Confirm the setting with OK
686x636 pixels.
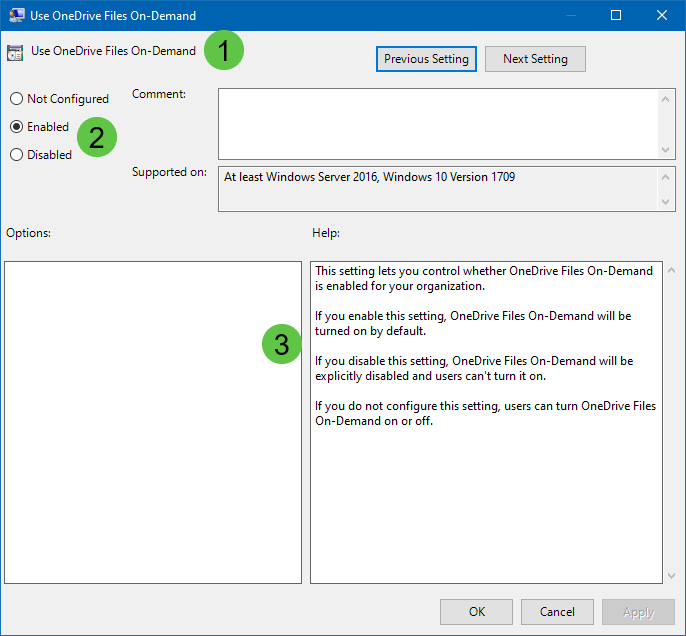(x=477, y=612)
